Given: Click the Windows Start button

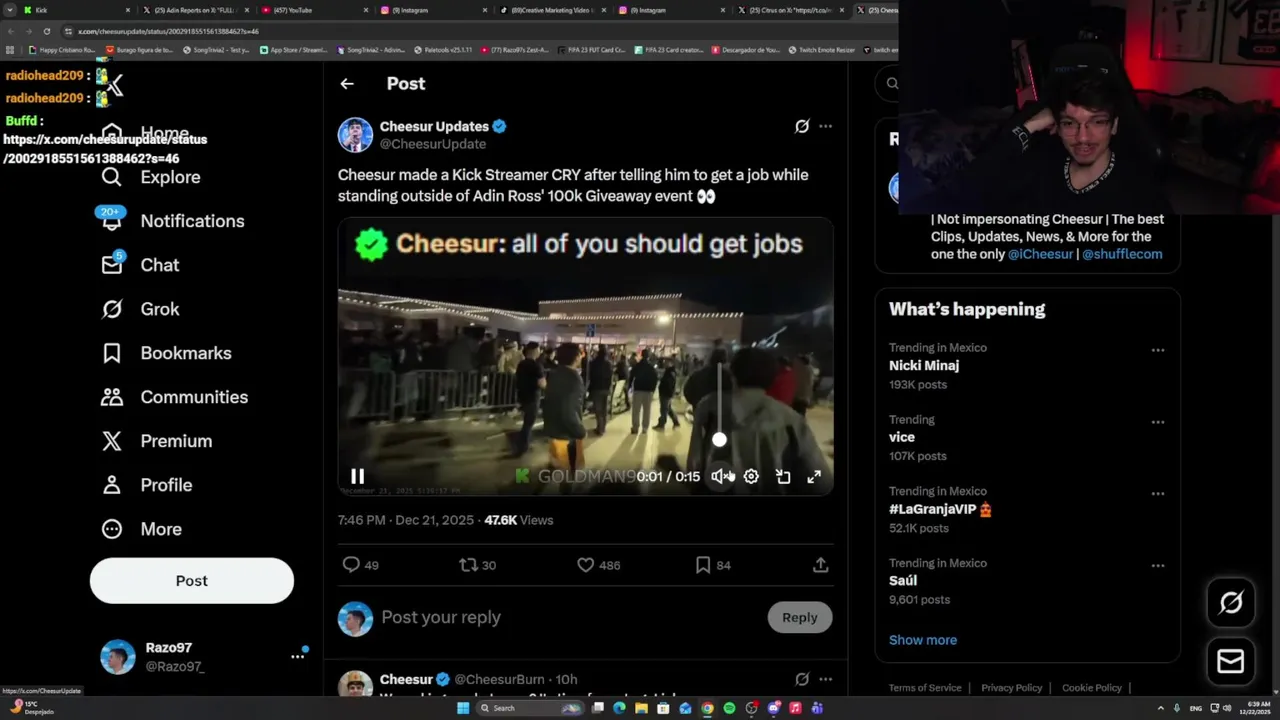Looking at the screenshot, I should pos(463,708).
